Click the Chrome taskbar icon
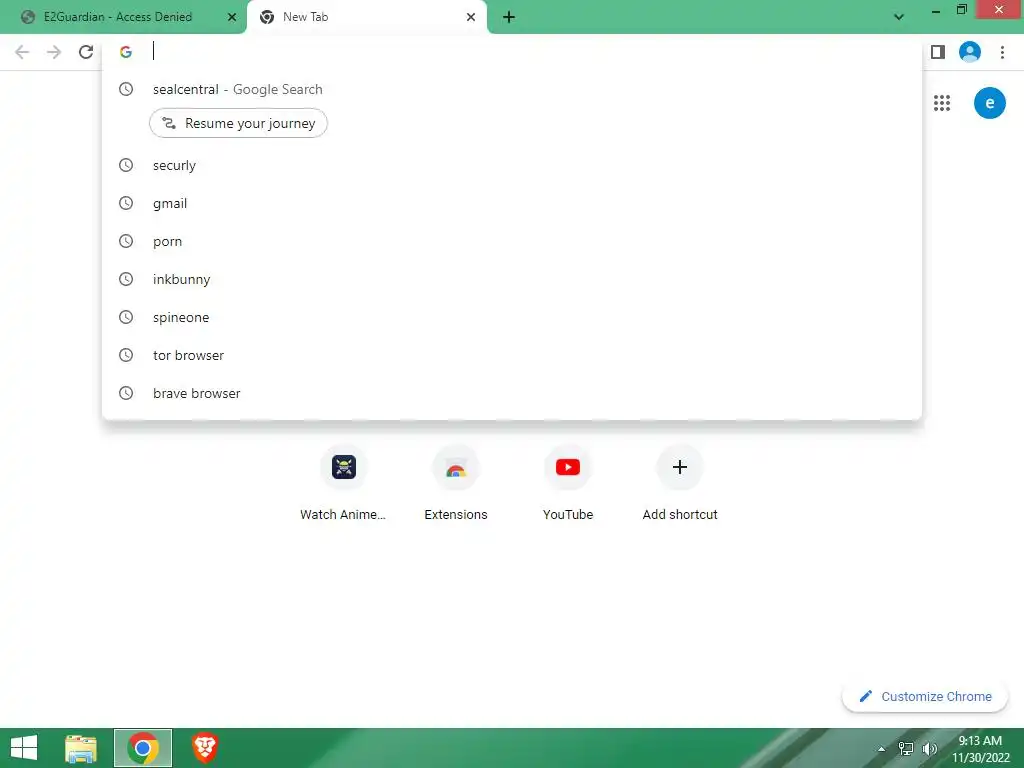Image resolution: width=1024 pixels, height=768 pixels. (143, 748)
